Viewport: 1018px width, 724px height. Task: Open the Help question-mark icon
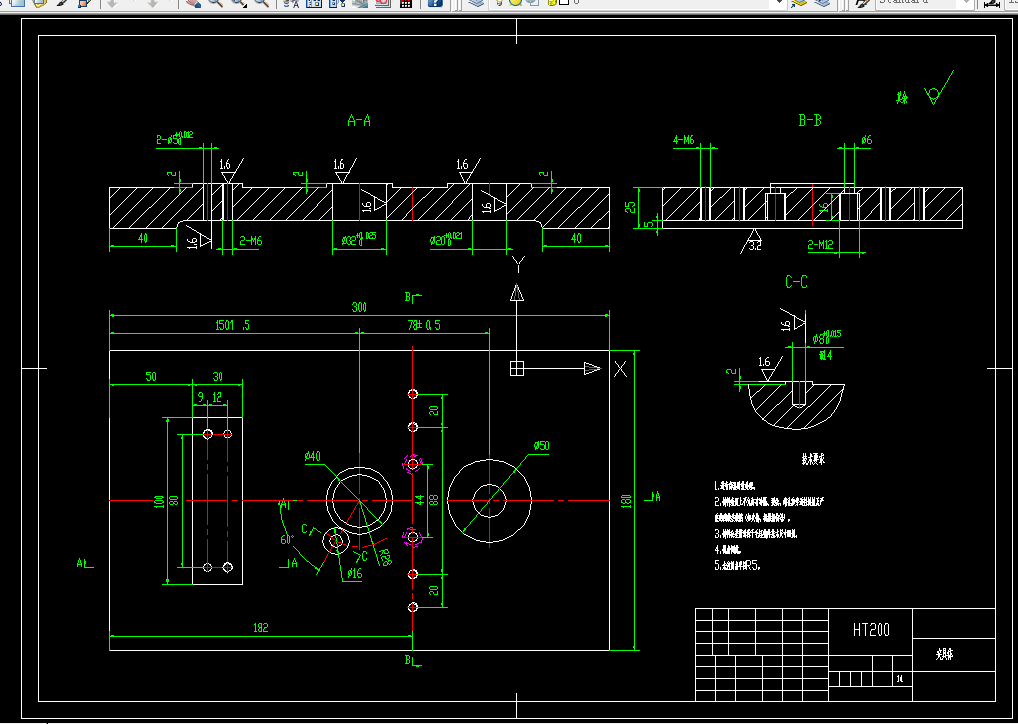pyautogui.click(x=436, y=3)
